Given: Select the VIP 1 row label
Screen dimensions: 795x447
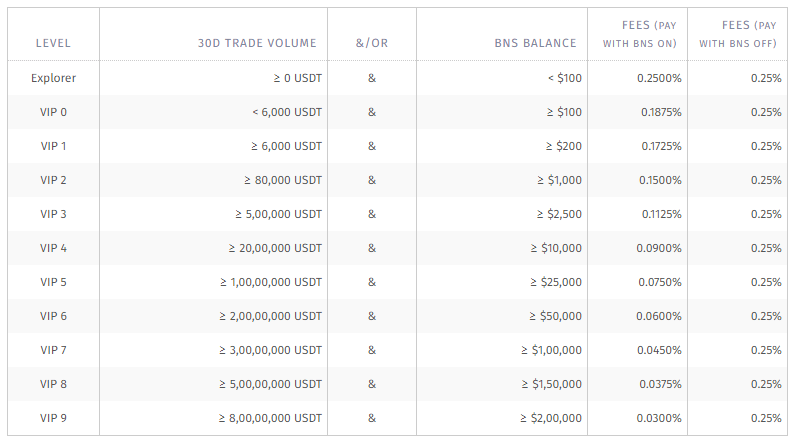Looking at the screenshot, I should 53,146.
